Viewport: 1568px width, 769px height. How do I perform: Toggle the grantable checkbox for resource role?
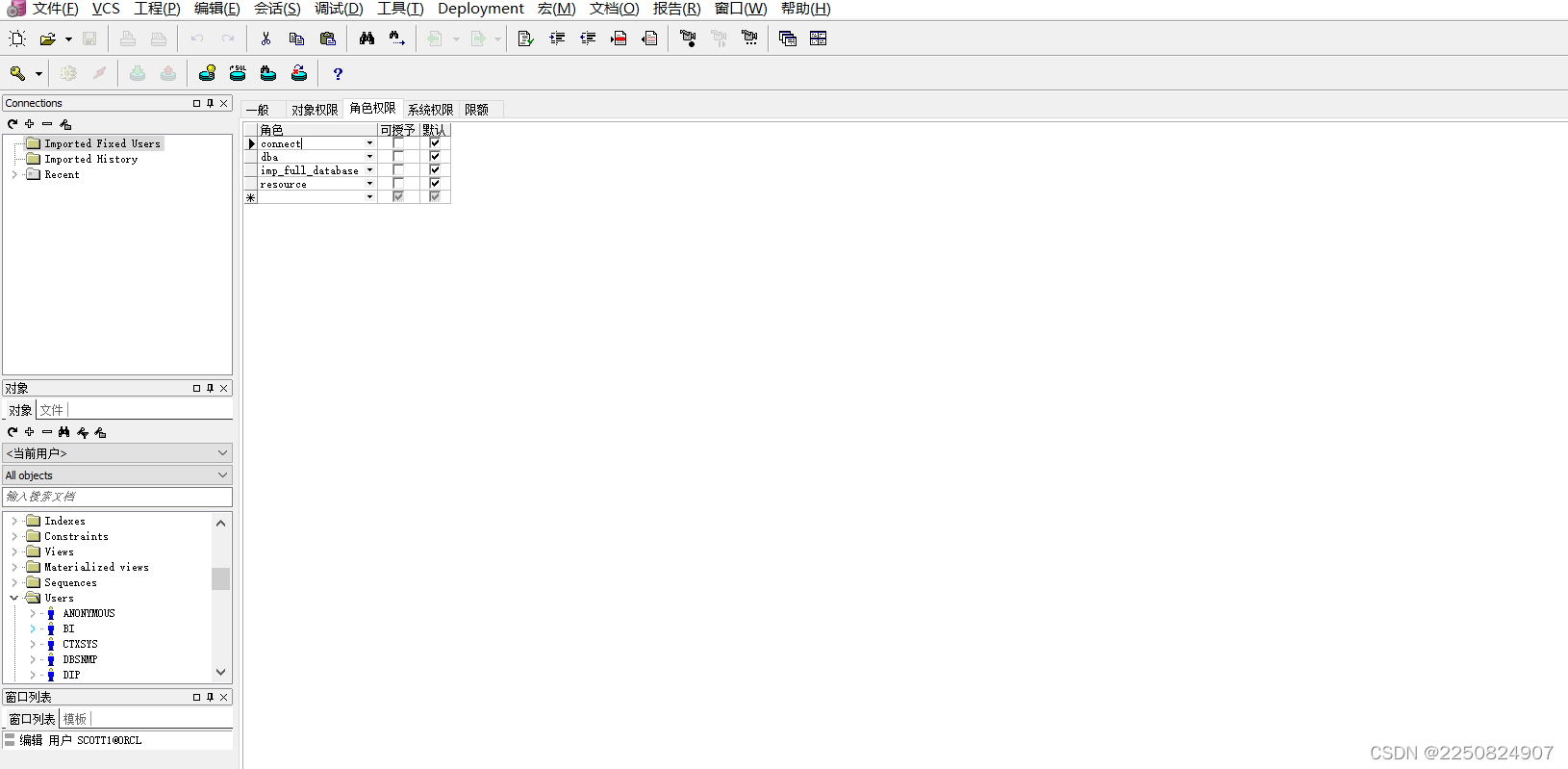pos(398,184)
